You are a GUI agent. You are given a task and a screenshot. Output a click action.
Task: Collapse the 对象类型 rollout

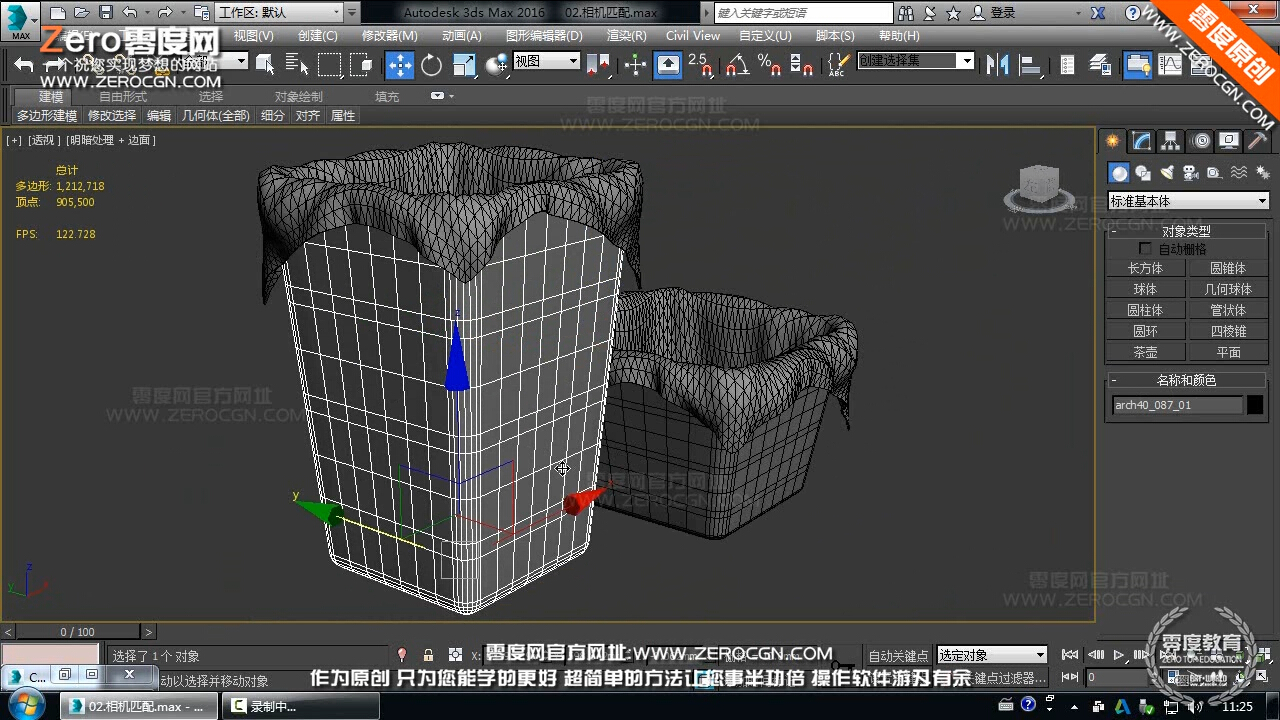point(1188,231)
